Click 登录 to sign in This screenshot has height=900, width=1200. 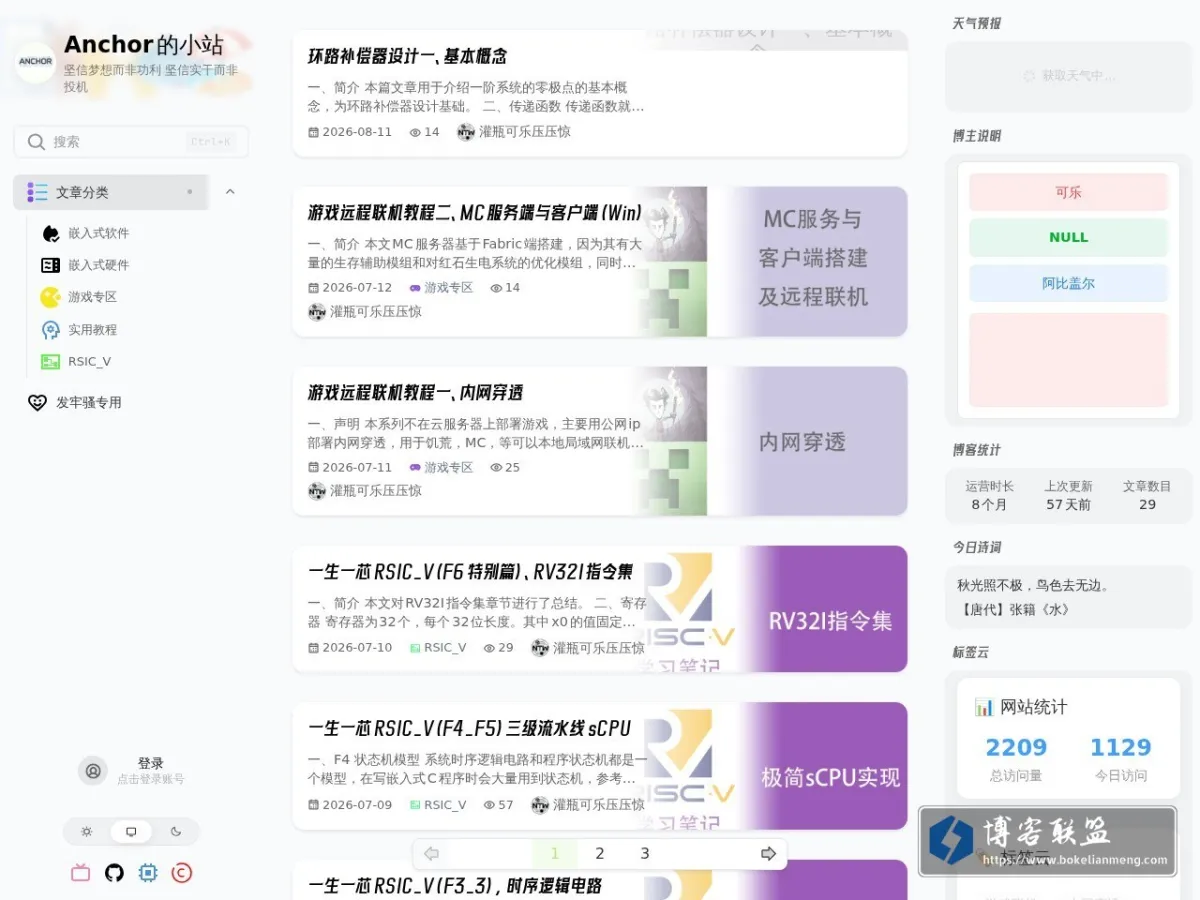point(151,763)
